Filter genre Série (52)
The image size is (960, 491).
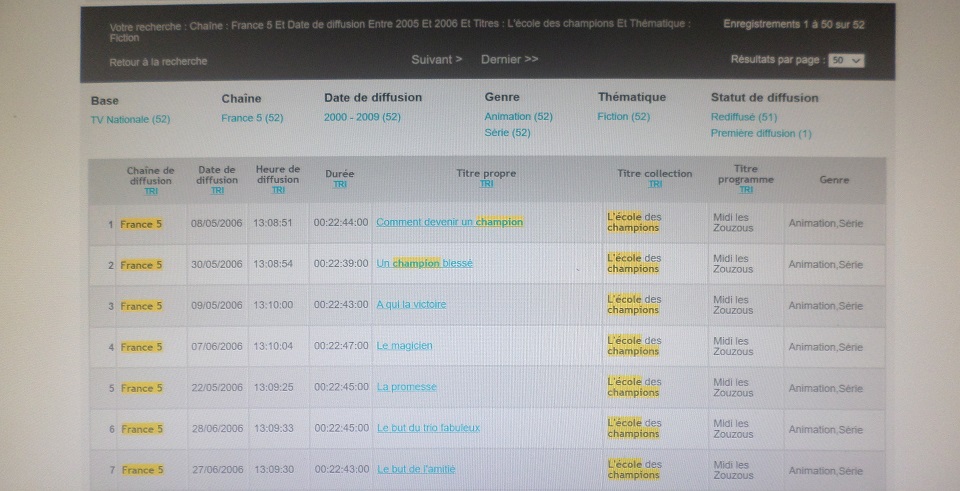point(508,132)
